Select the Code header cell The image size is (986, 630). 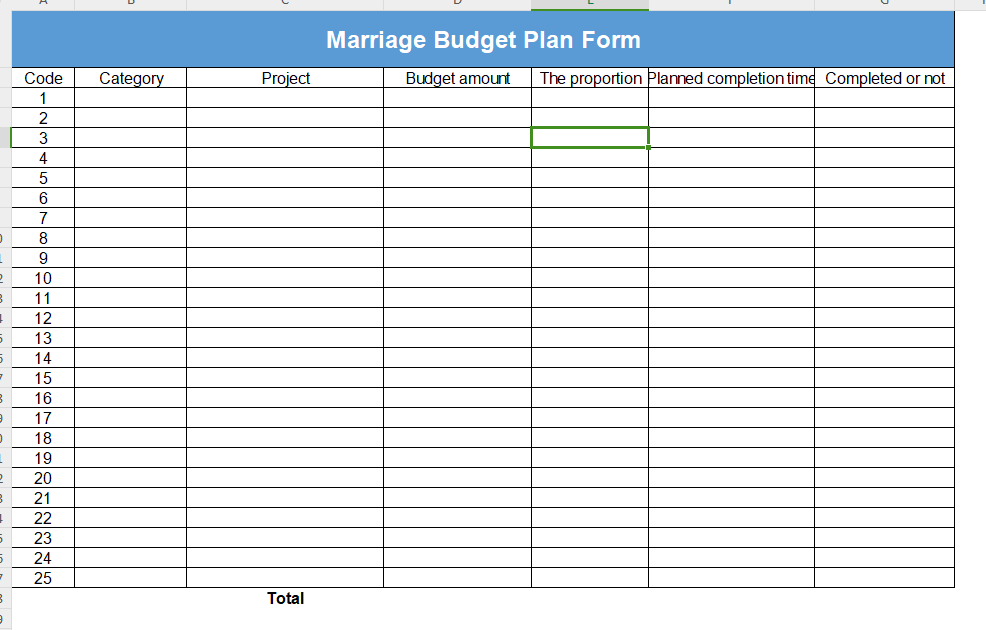(43, 78)
